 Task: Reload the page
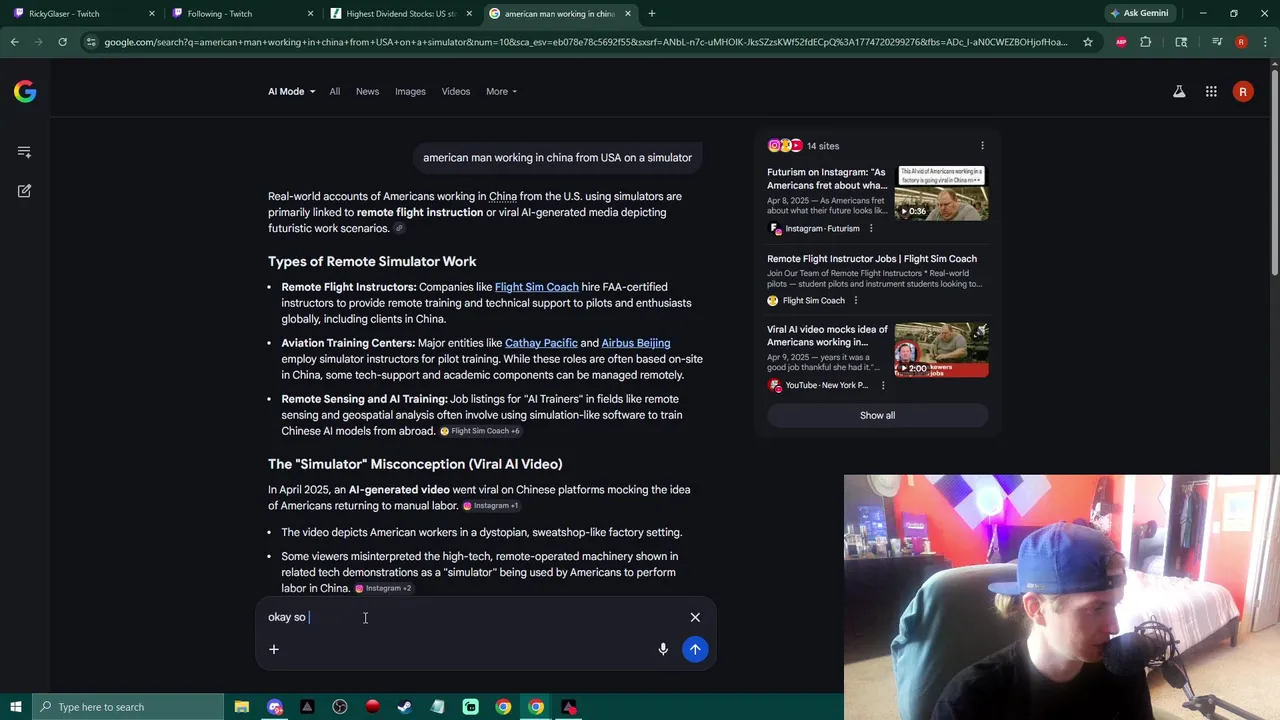pos(62,42)
